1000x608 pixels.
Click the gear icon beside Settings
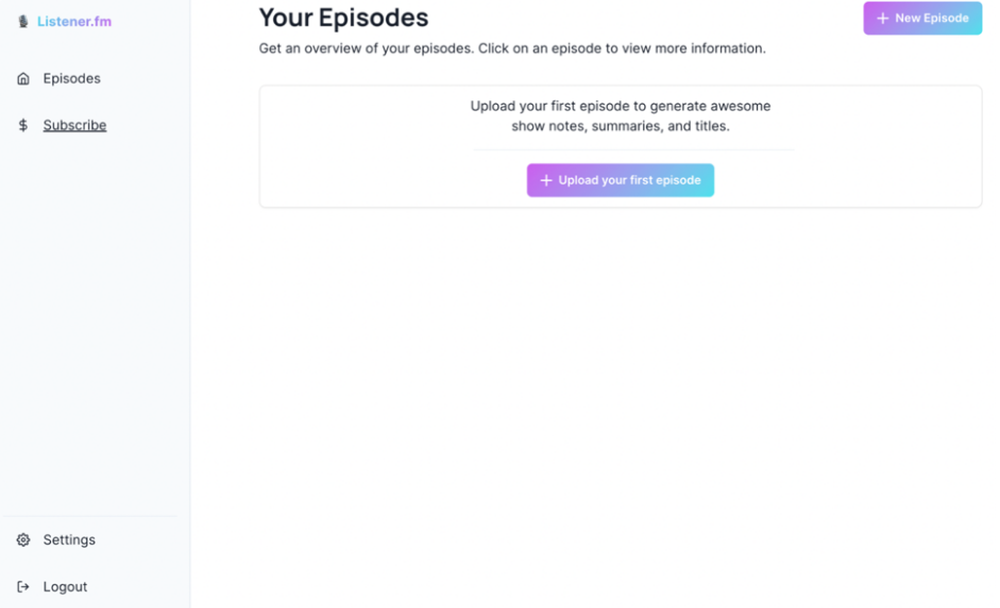tap(23, 540)
